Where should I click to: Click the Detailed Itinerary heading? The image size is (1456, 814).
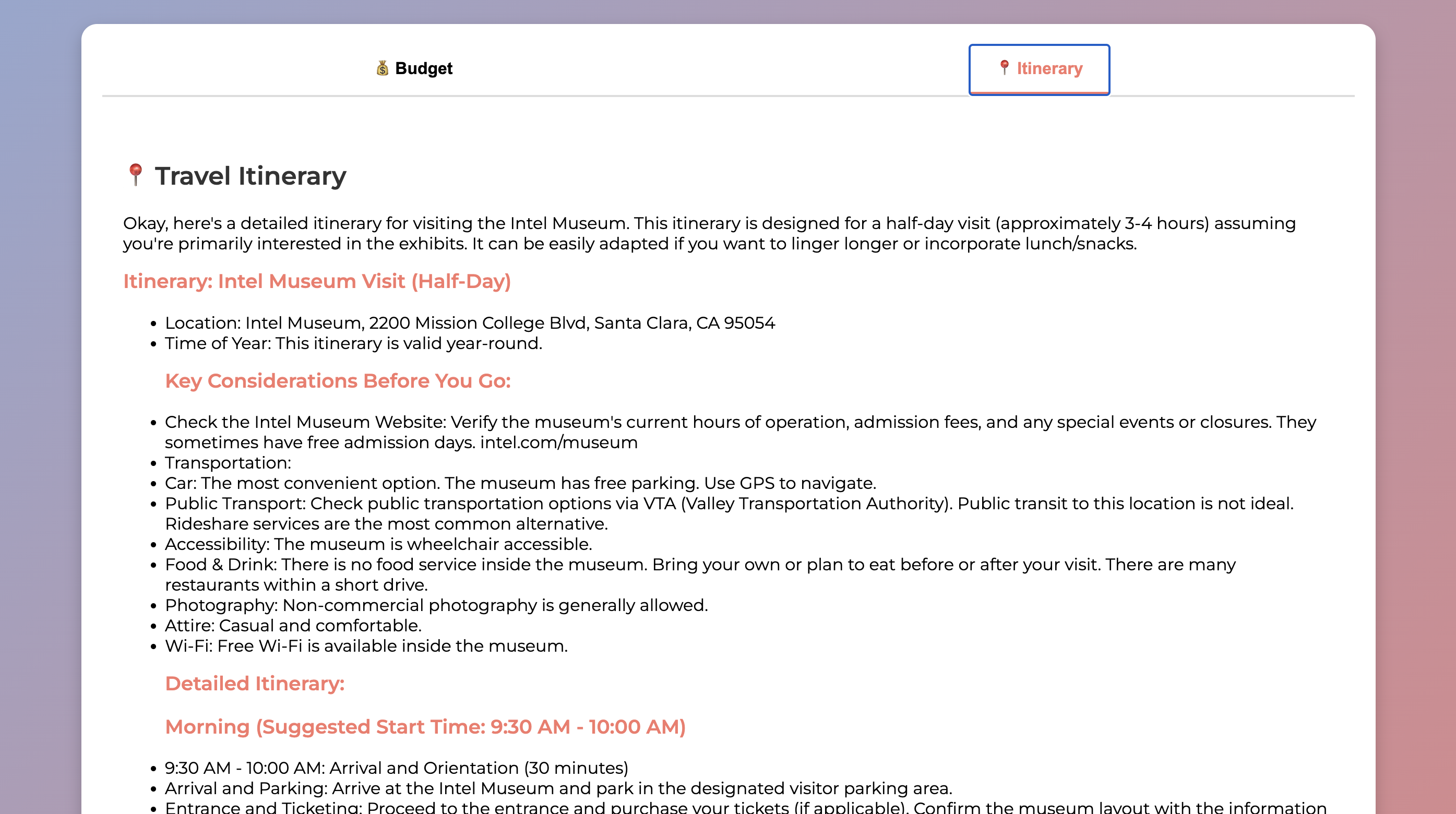point(254,684)
